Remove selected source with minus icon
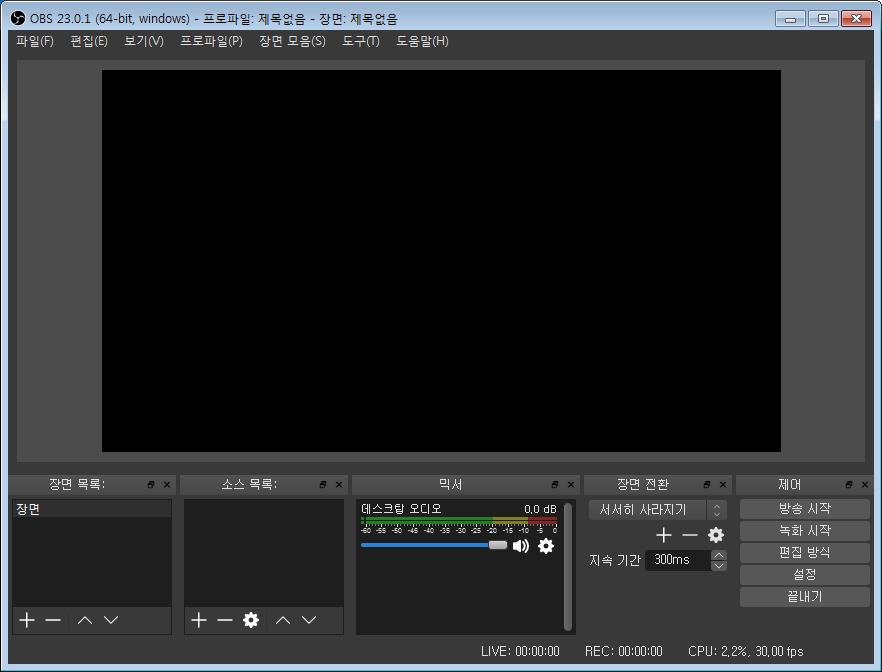 coord(224,620)
